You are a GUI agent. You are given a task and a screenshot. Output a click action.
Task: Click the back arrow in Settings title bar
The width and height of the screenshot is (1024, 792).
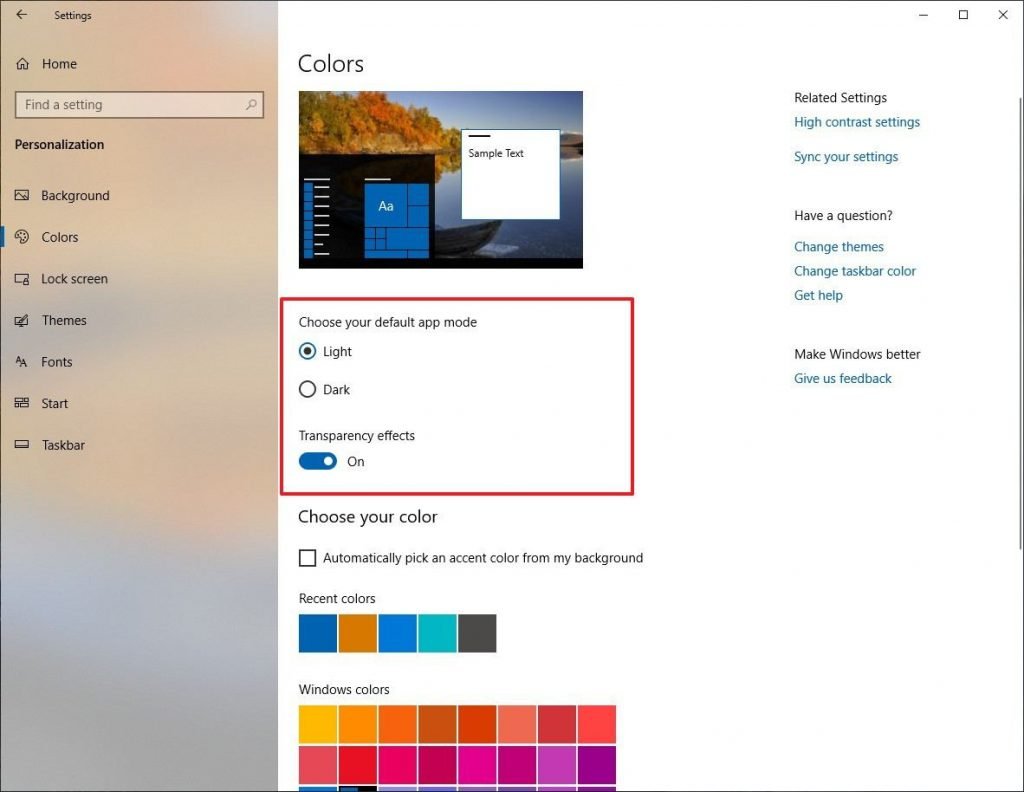[22, 15]
